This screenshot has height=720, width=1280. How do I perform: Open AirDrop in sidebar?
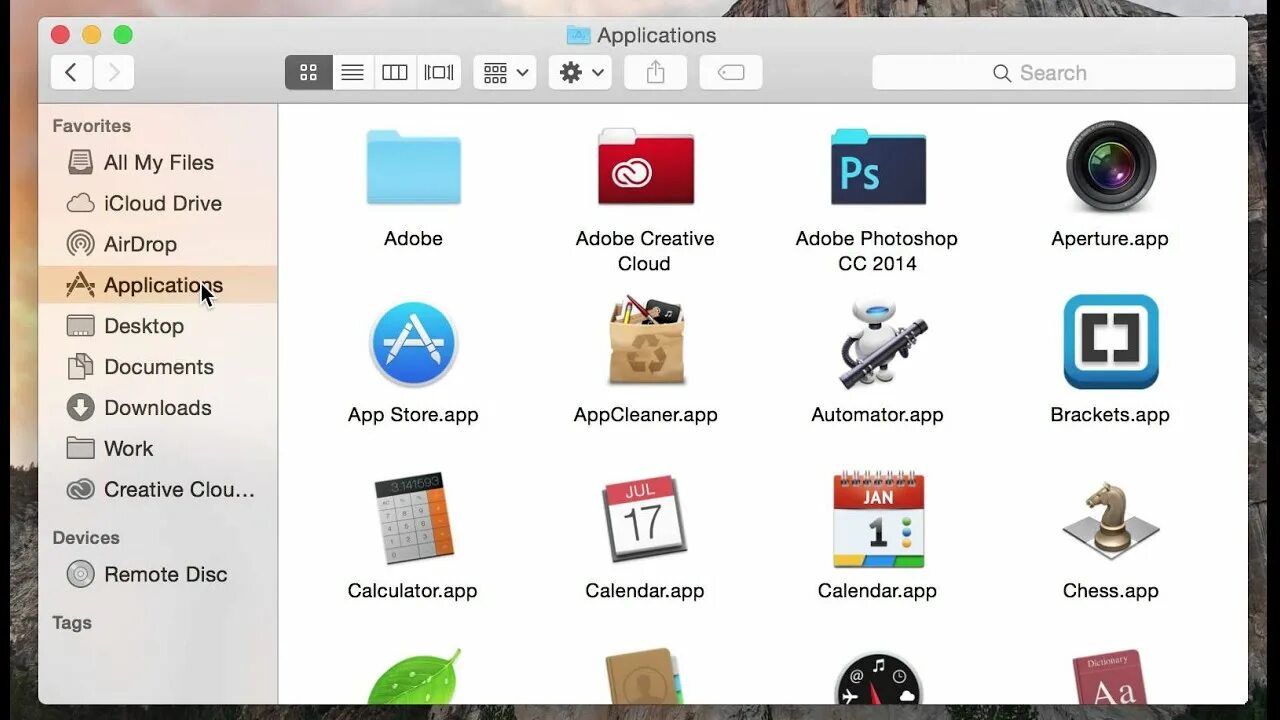[x=158, y=244]
